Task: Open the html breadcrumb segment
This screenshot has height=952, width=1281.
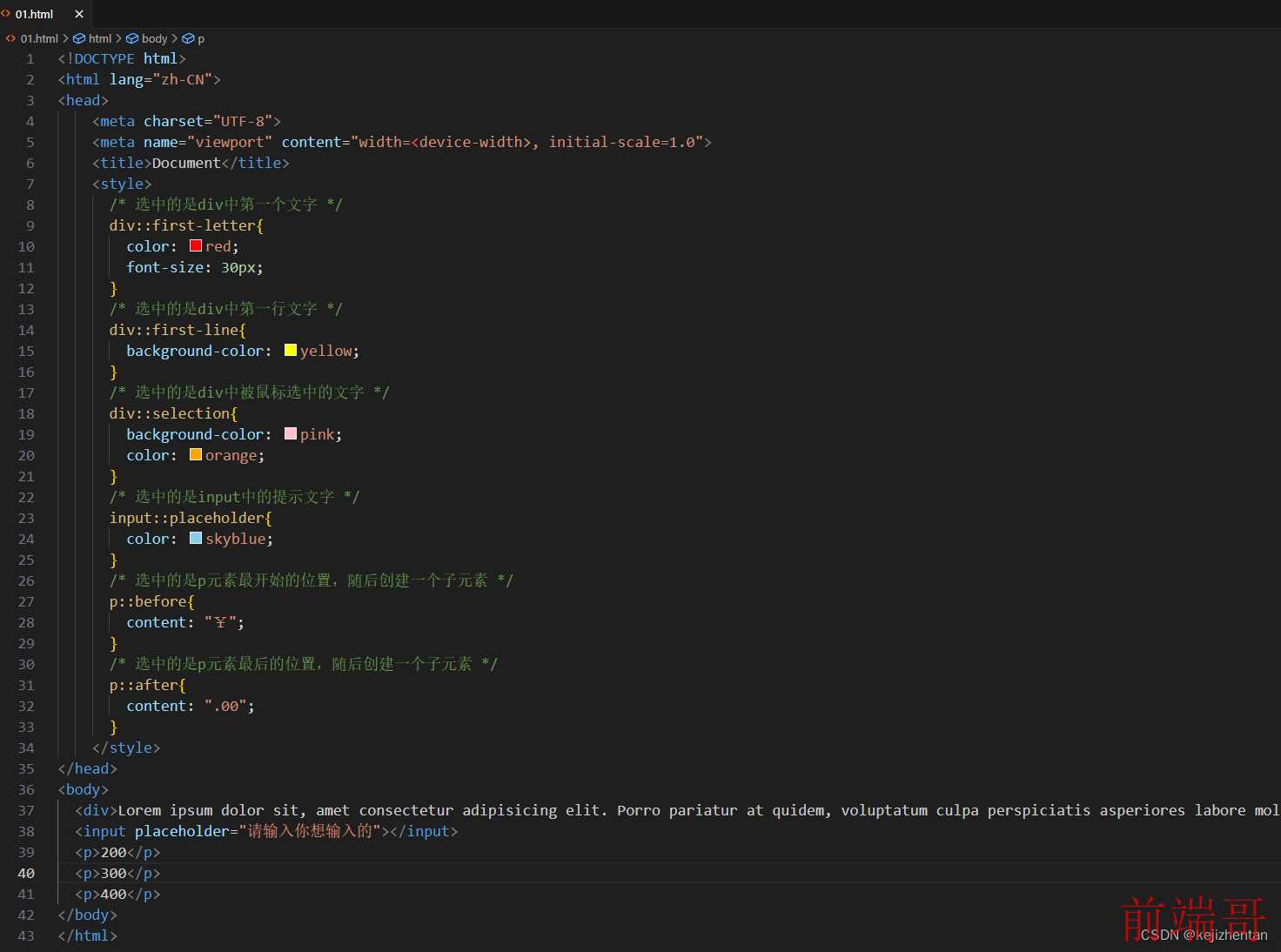Action: click(x=100, y=38)
